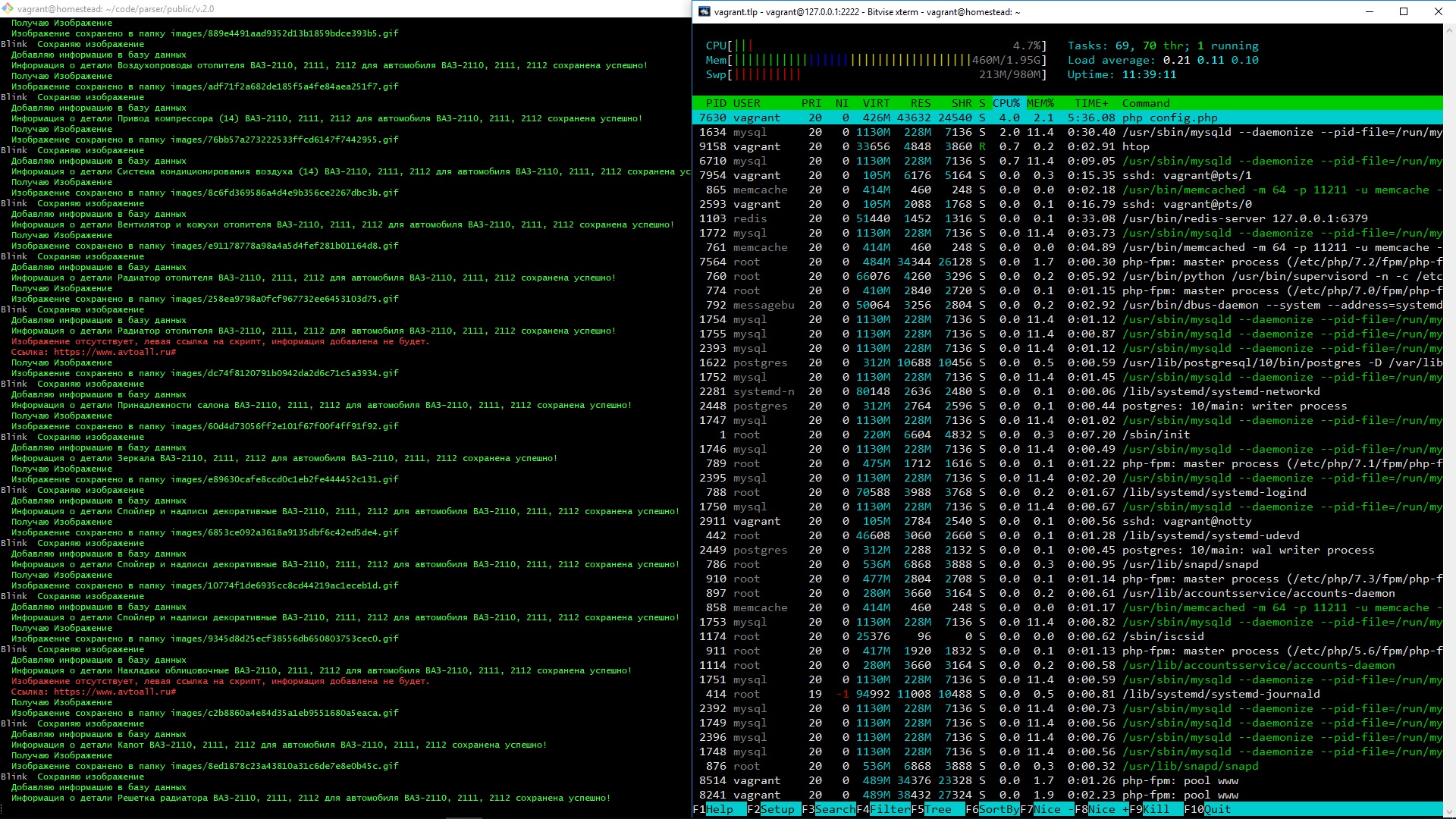Select process row php config.php
This screenshot has width=1456, height=819.
[1067, 118]
